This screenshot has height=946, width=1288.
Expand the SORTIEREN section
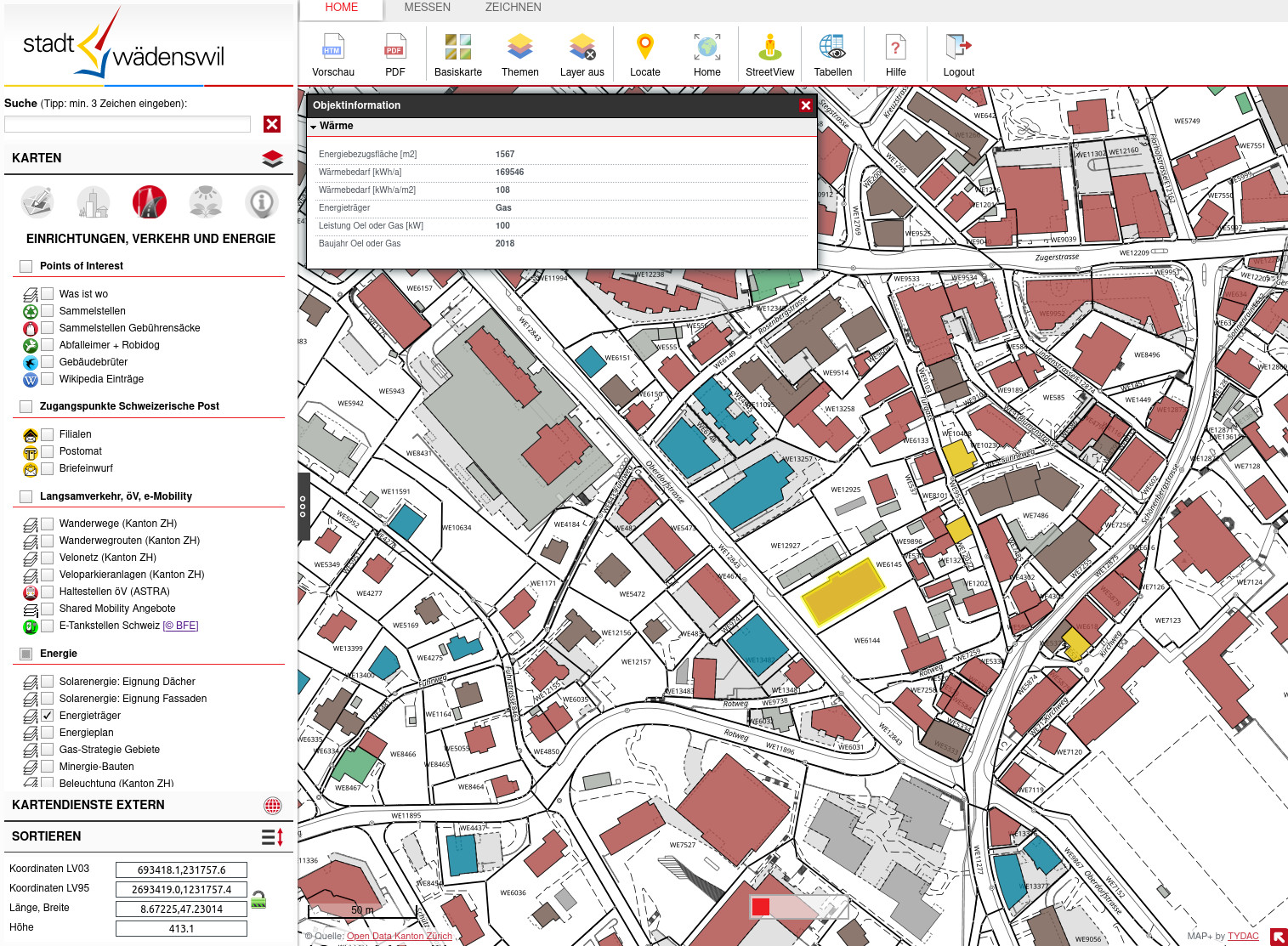coord(148,836)
